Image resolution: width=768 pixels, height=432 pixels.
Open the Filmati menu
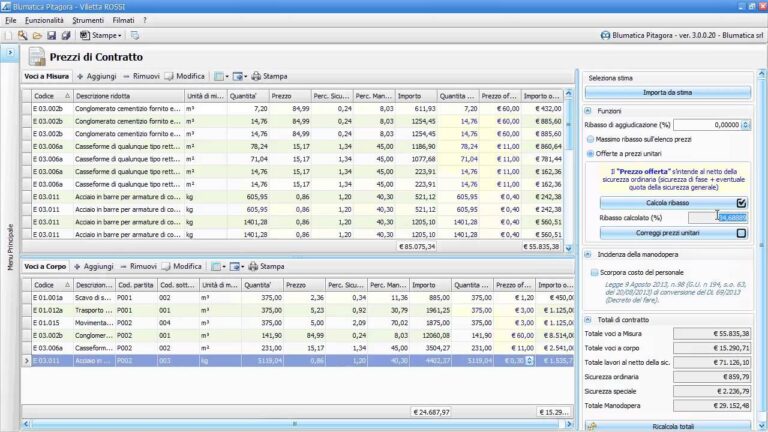[123, 20]
